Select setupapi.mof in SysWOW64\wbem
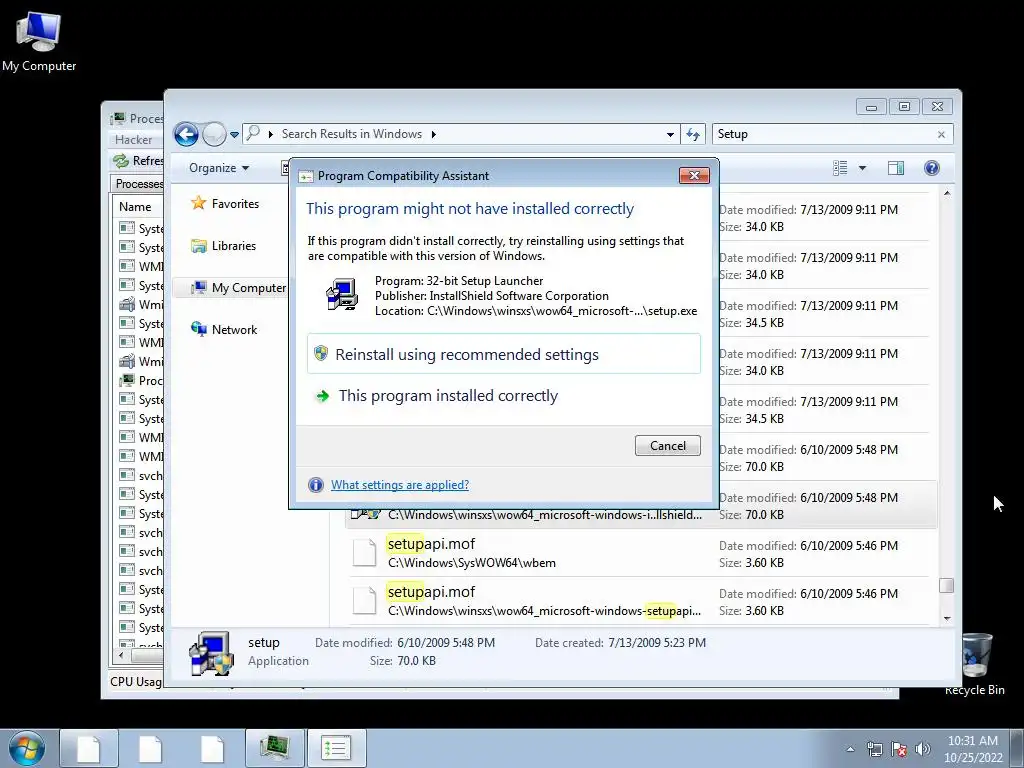The width and height of the screenshot is (1024, 768). 643,553
